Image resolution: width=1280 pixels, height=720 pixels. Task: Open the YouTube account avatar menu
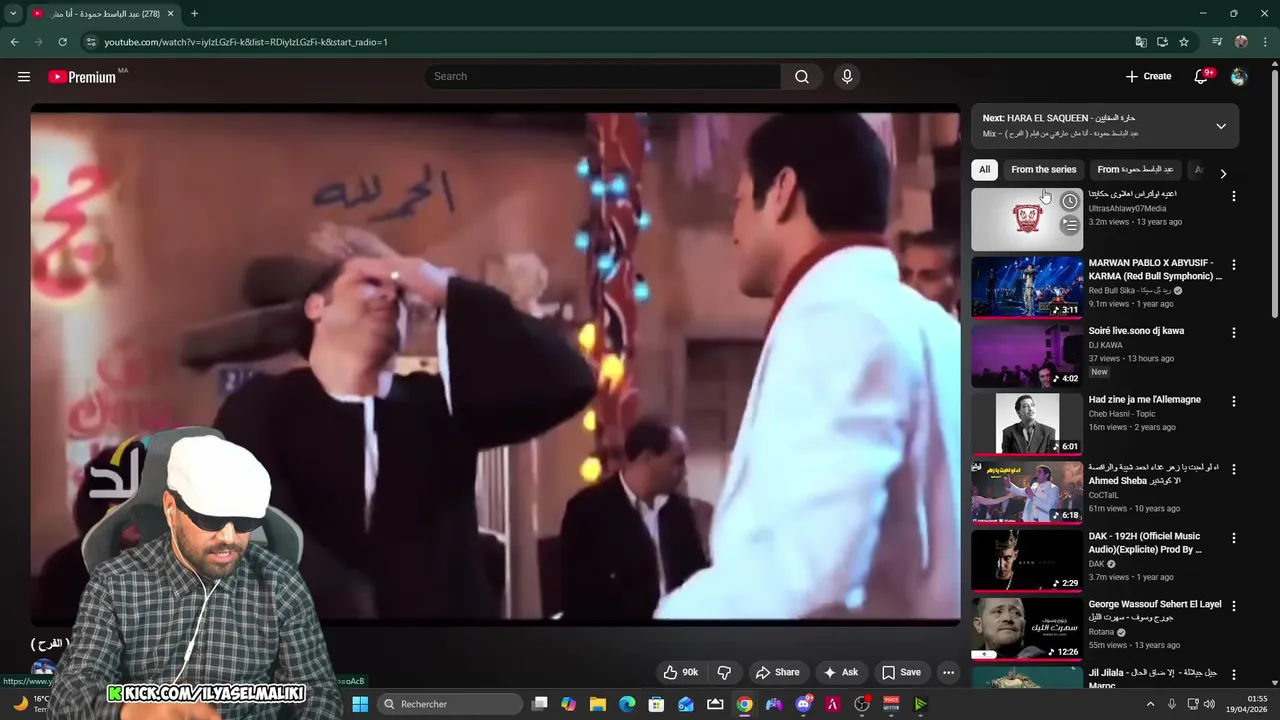pyautogui.click(x=1239, y=76)
